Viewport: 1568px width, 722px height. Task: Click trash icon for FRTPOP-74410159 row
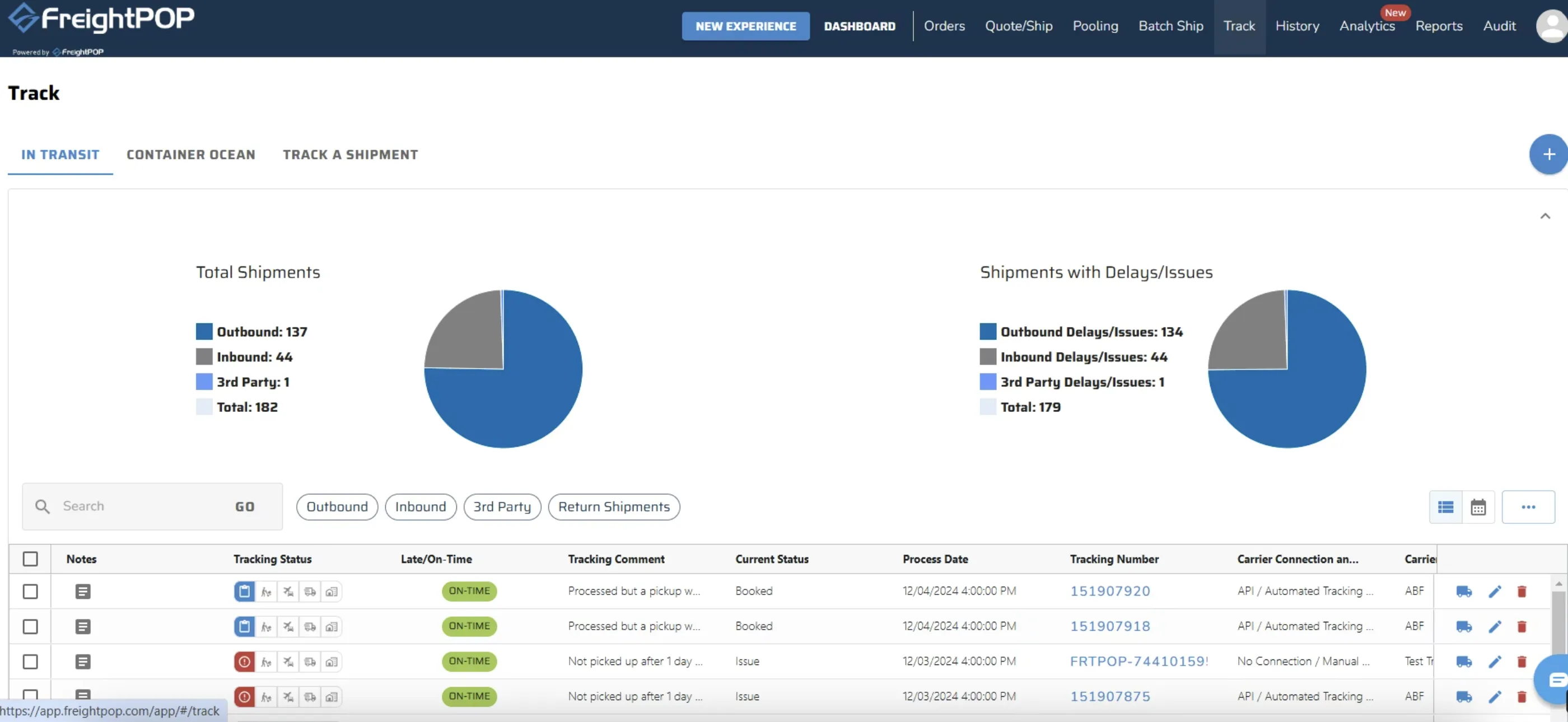coord(1522,662)
